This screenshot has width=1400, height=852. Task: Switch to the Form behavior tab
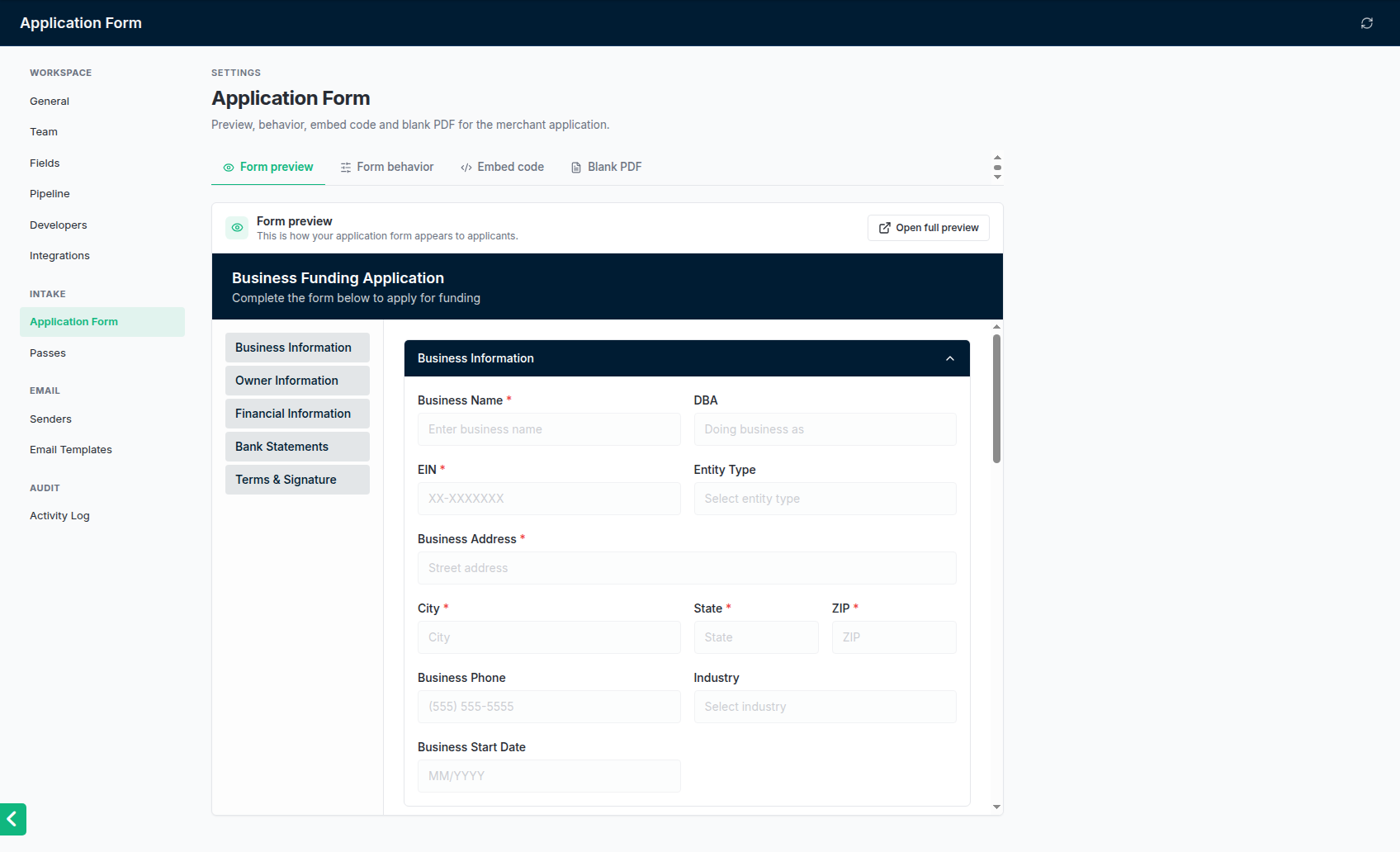point(387,167)
